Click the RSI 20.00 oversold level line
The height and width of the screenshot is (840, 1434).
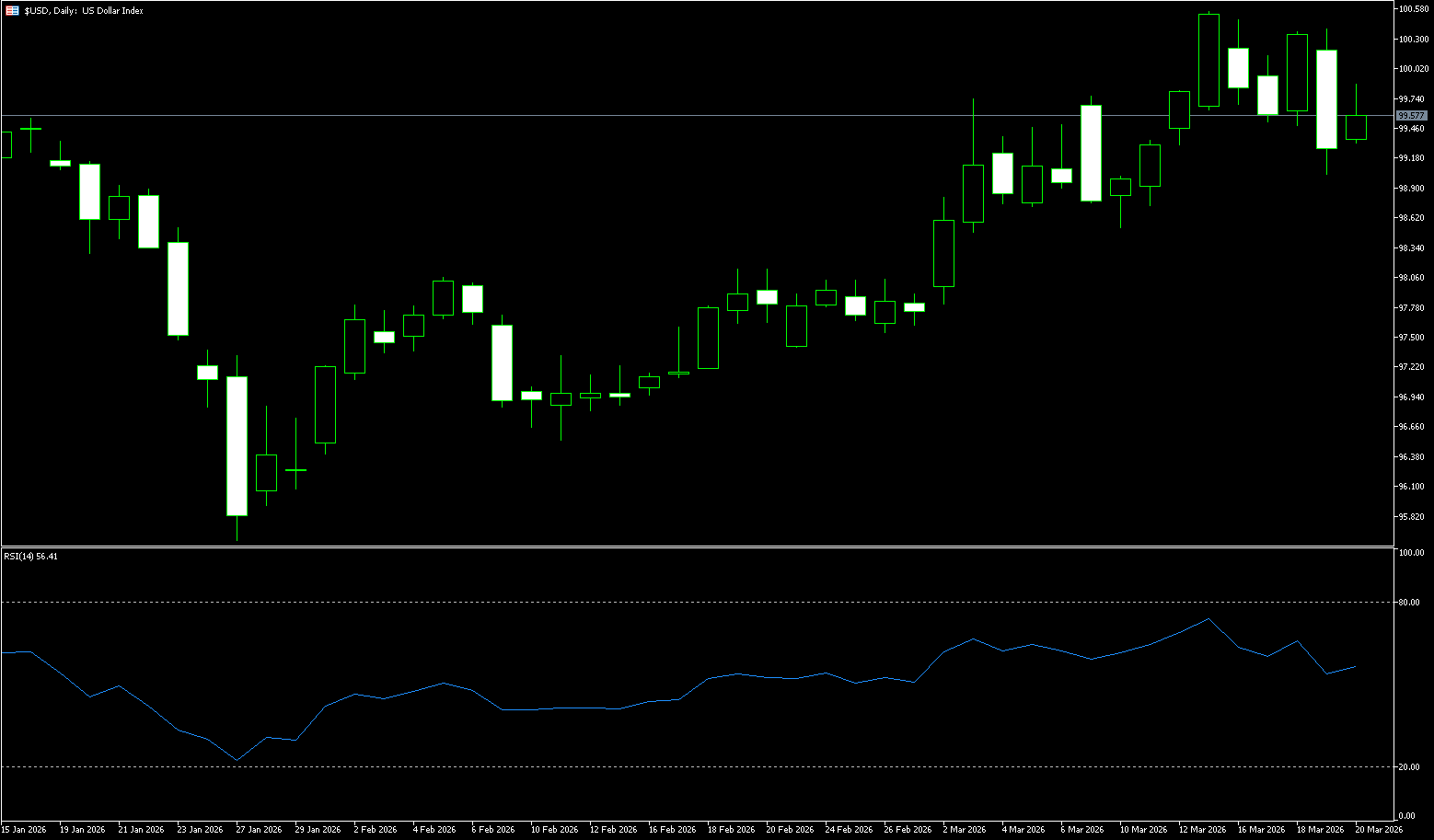[x=644, y=766]
